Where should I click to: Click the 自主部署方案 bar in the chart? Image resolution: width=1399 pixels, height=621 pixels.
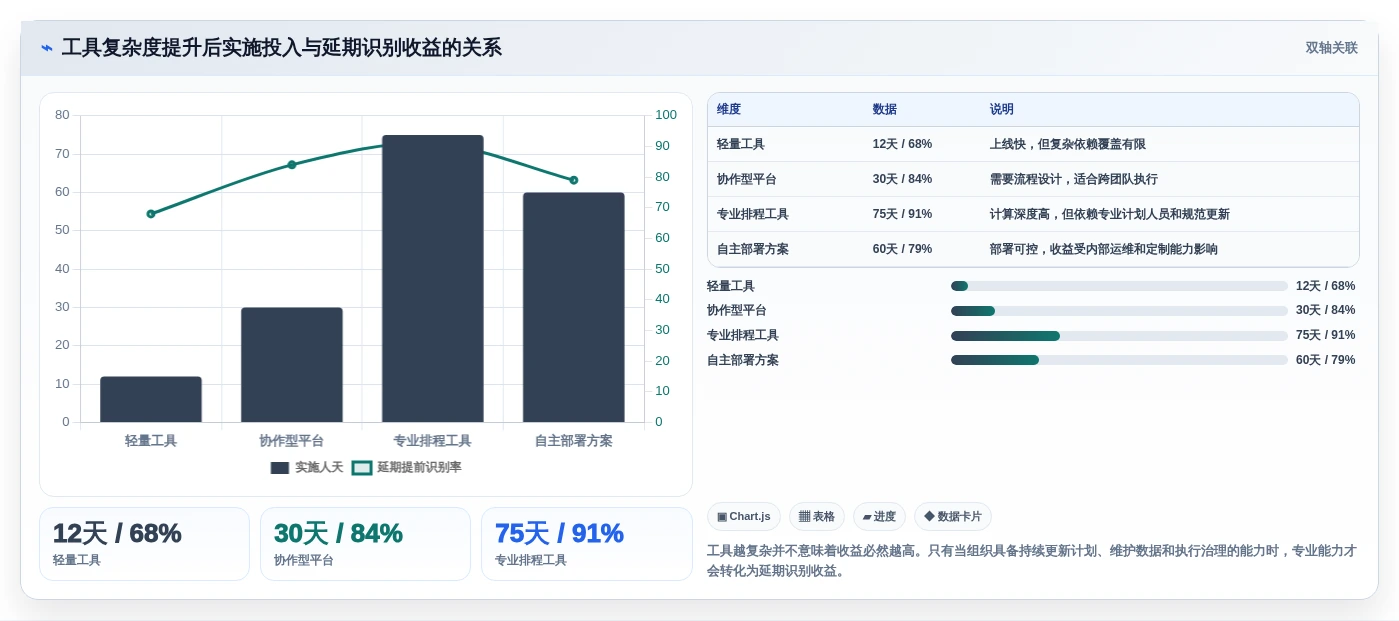(x=574, y=307)
